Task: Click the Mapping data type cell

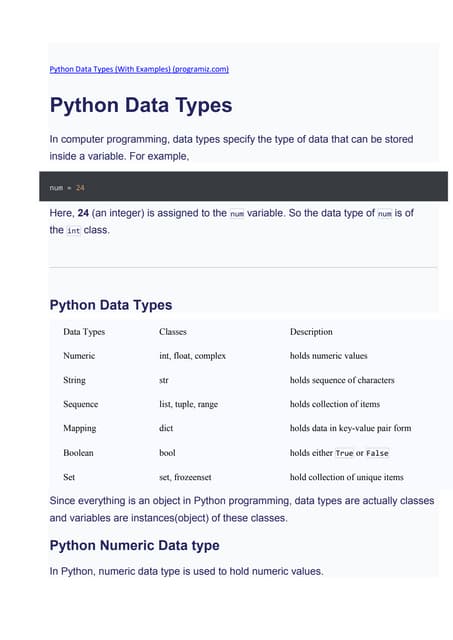Action: pyautogui.click(x=80, y=428)
